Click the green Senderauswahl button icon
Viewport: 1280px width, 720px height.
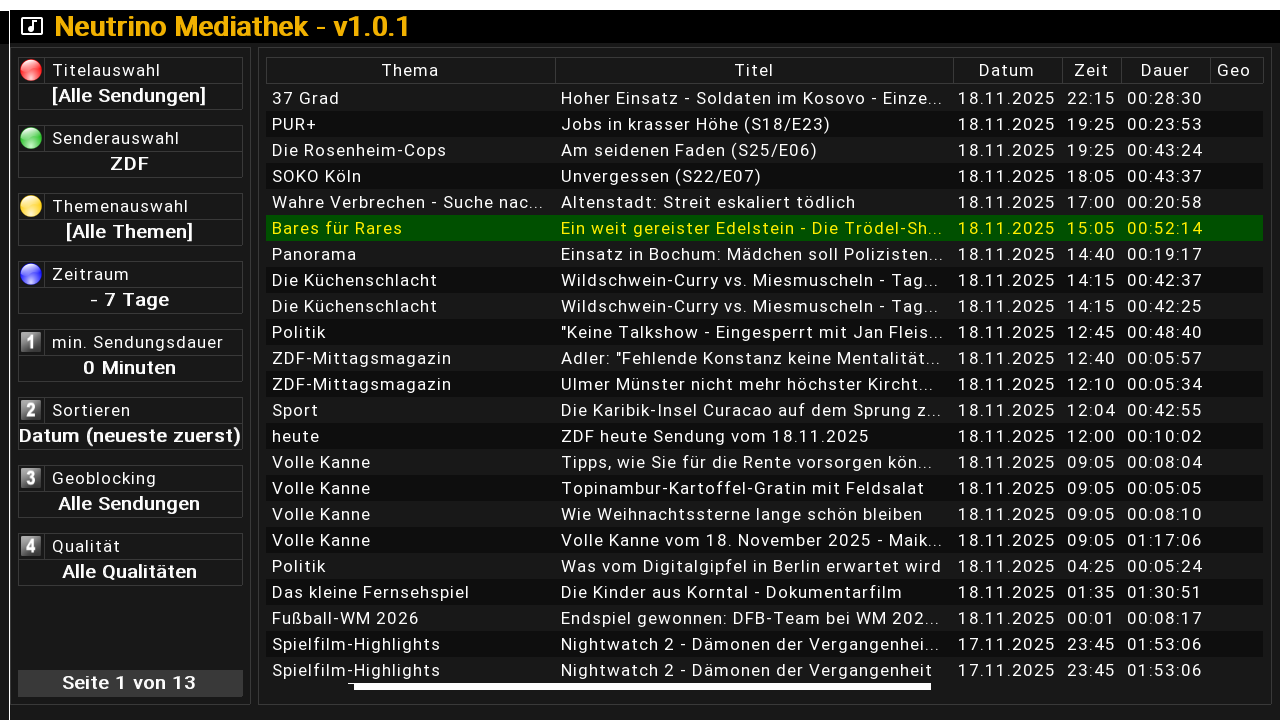[x=31, y=138]
